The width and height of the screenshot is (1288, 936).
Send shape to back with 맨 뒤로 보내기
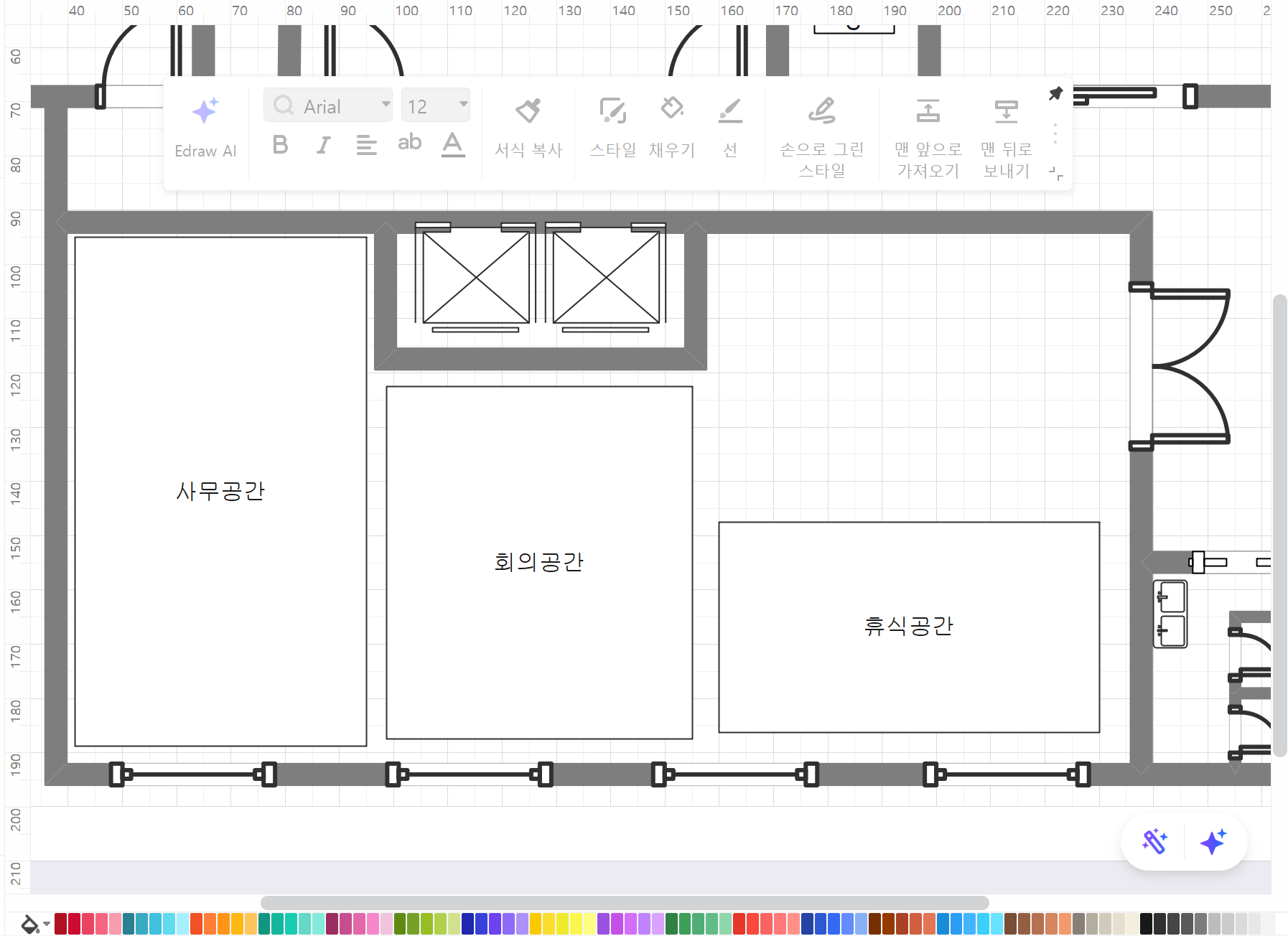pos(1007,138)
